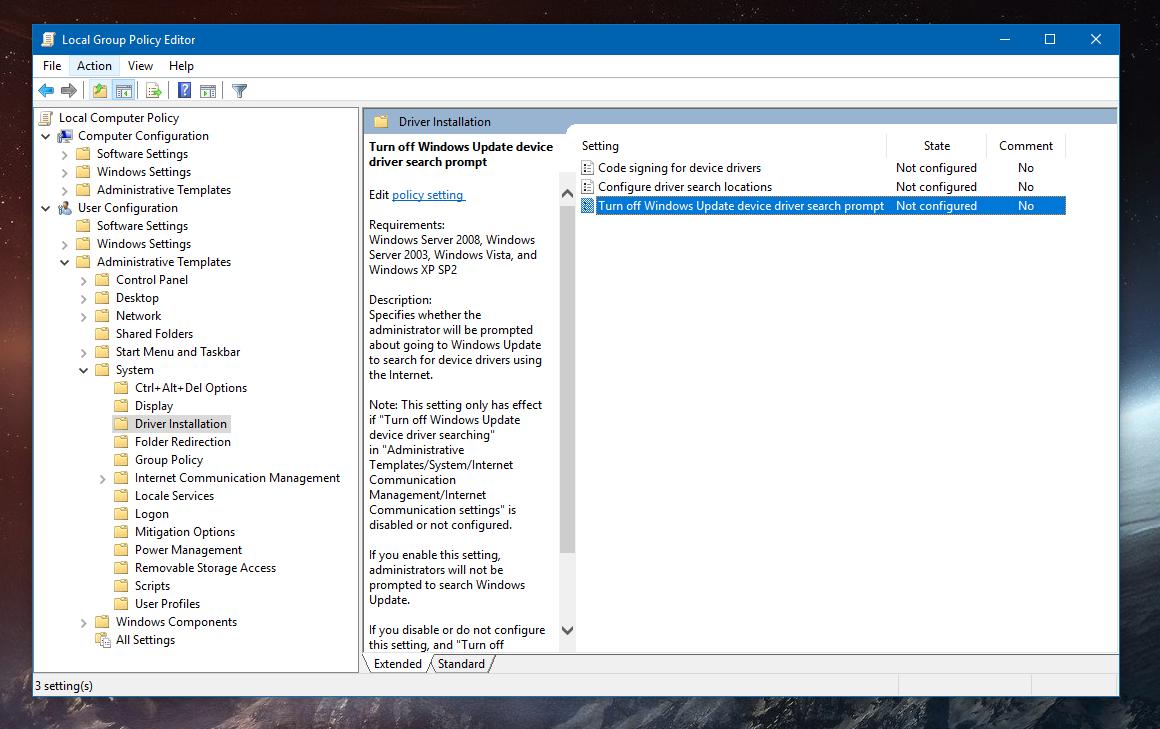The image size is (1160, 729).
Task: Select Locale Services in the tree
Action: (x=174, y=496)
